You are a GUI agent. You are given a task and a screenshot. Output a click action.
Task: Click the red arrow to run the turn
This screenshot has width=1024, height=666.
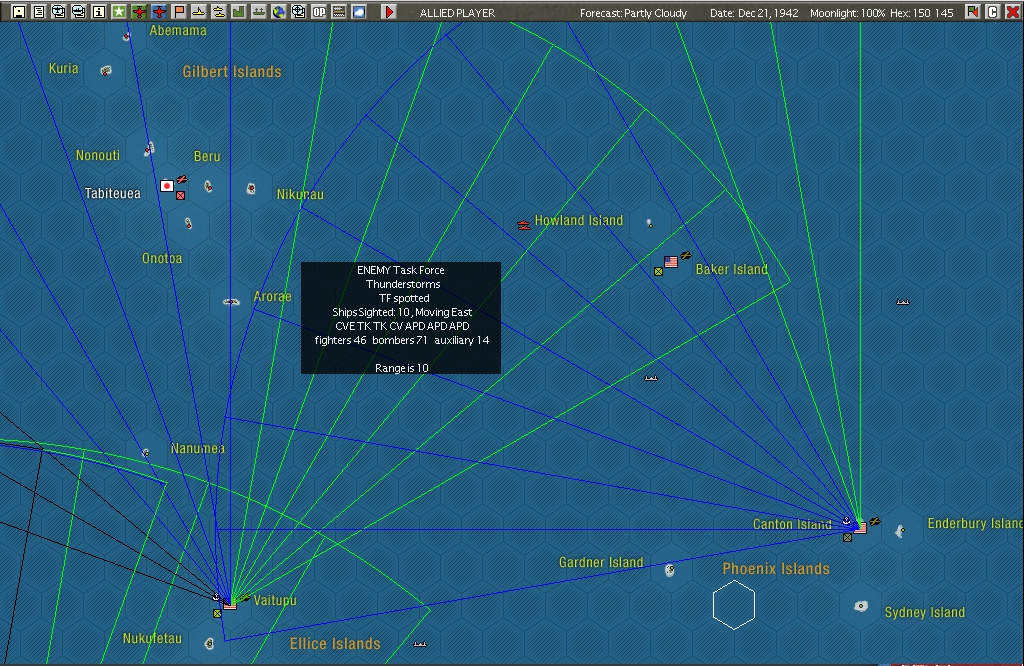(389, 12)
